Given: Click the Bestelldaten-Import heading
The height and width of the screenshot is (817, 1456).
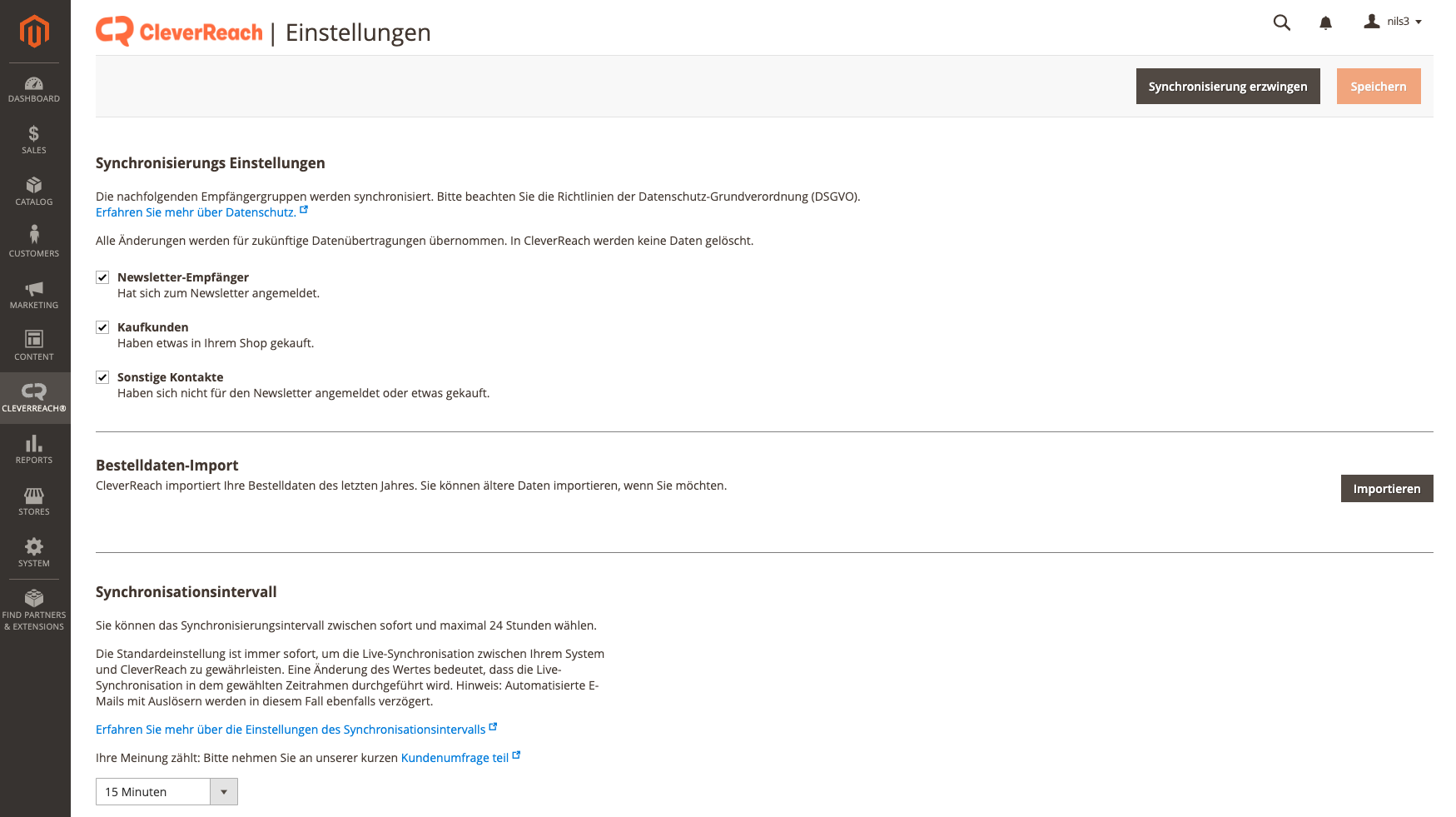Looking at the screenshot, I should [167, 466].
